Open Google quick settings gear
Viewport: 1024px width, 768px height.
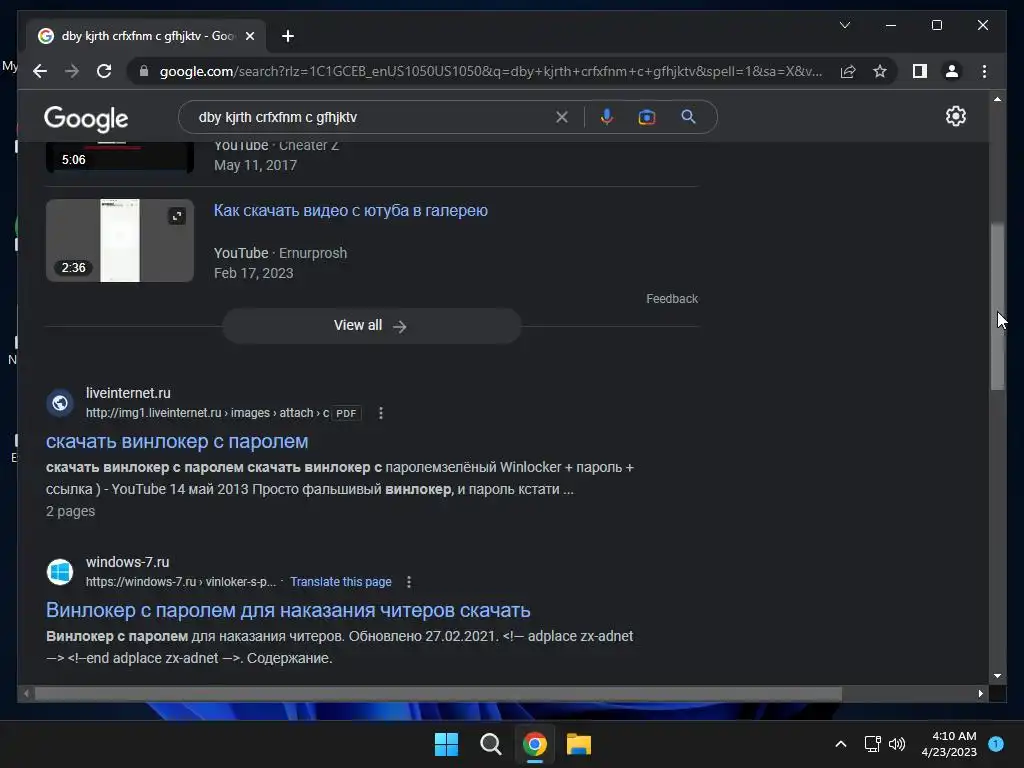955,116
